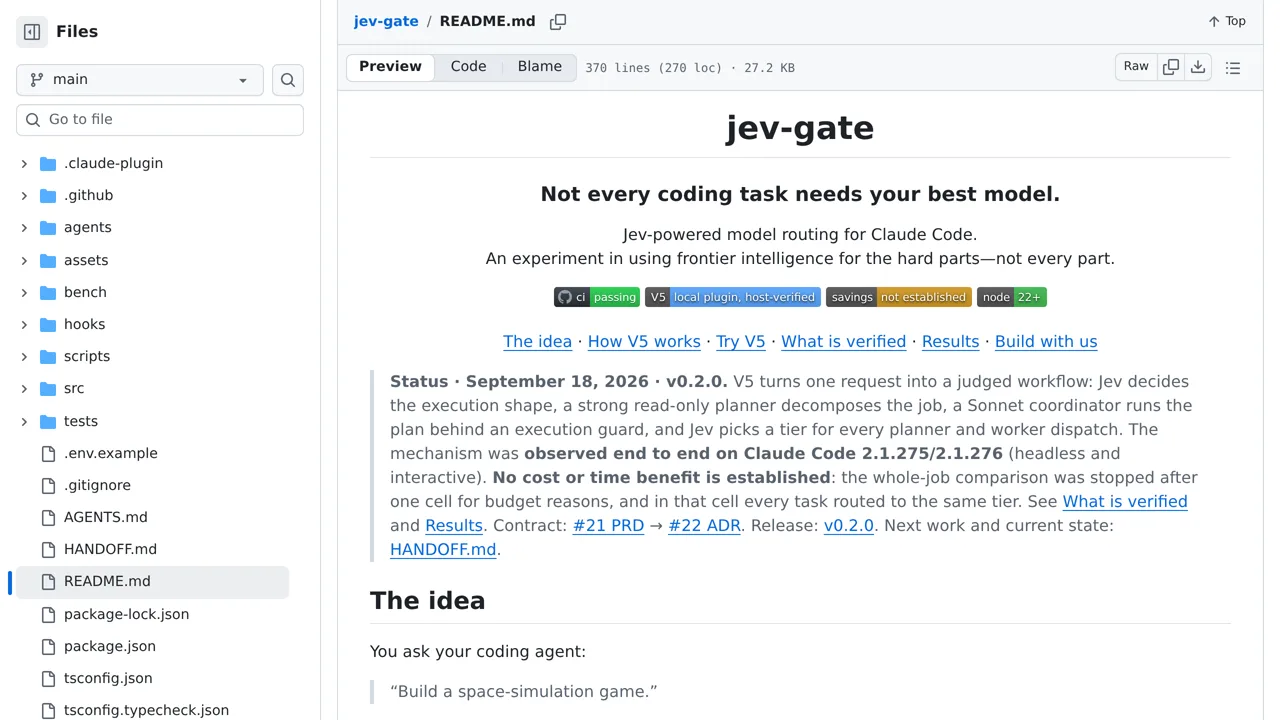Screen dimensions: 1280x720
Task: Open the #21 PRD link
Action: tap(609, 526)
